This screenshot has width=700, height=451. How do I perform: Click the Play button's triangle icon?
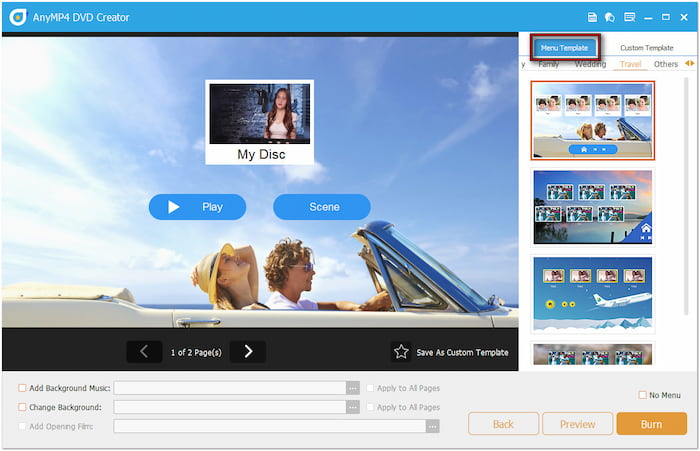[x=174, y=207]
